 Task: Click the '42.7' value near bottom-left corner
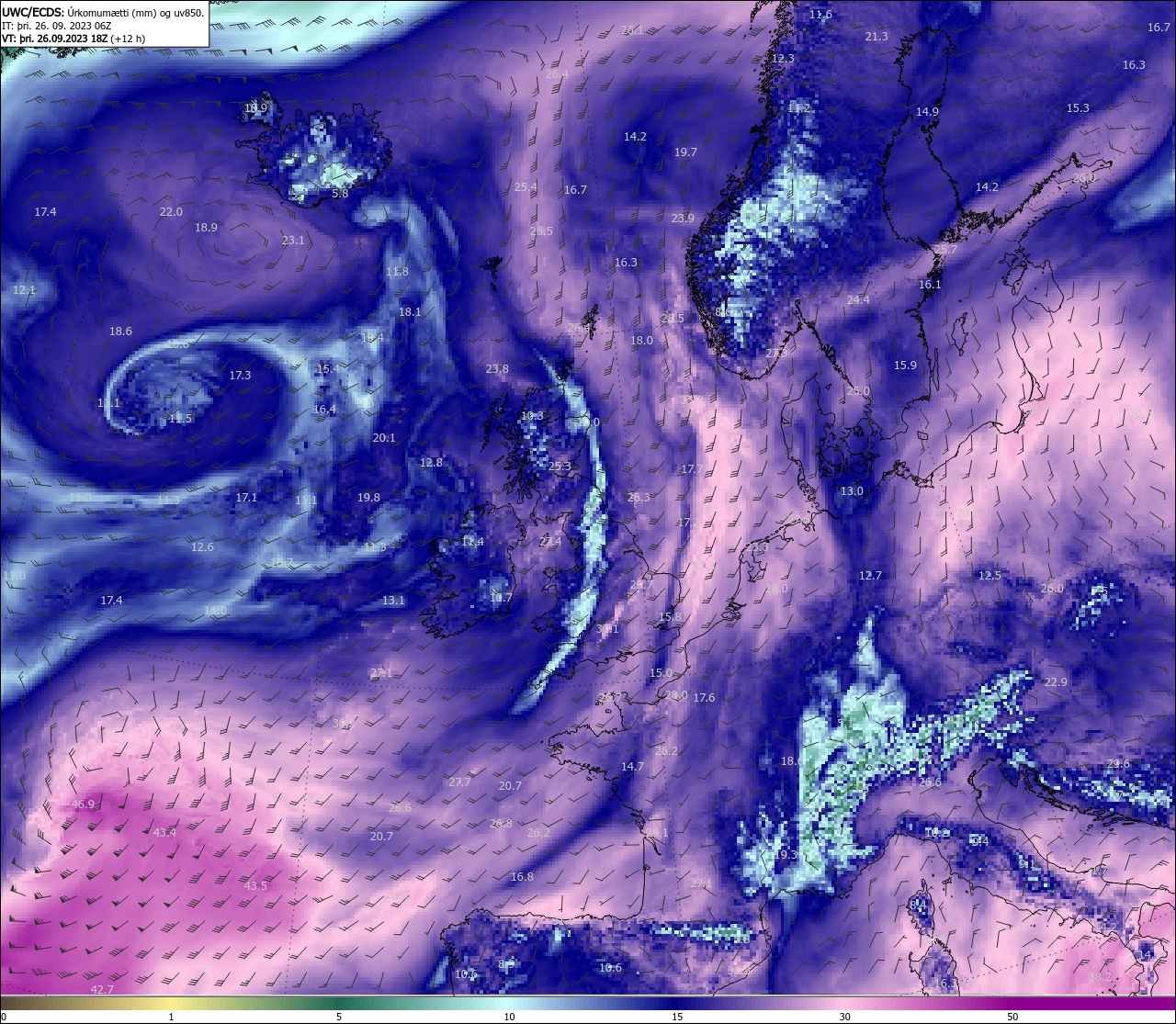tap(102, 990)
